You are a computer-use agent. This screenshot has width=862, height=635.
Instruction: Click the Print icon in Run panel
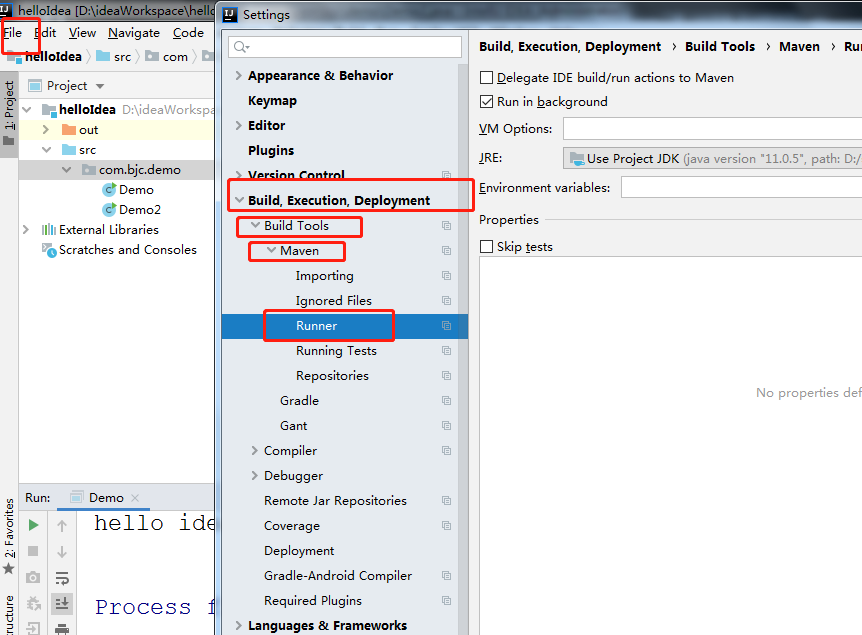tap(62, 628)
